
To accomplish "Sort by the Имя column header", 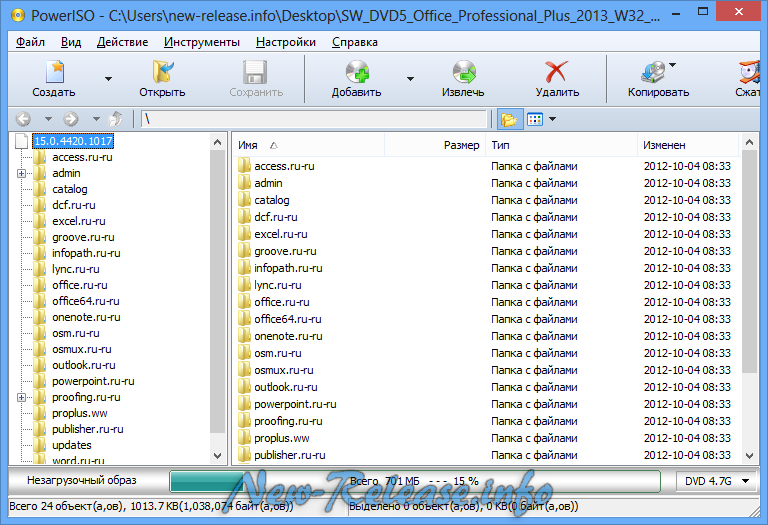I will [x=308, y=145].
